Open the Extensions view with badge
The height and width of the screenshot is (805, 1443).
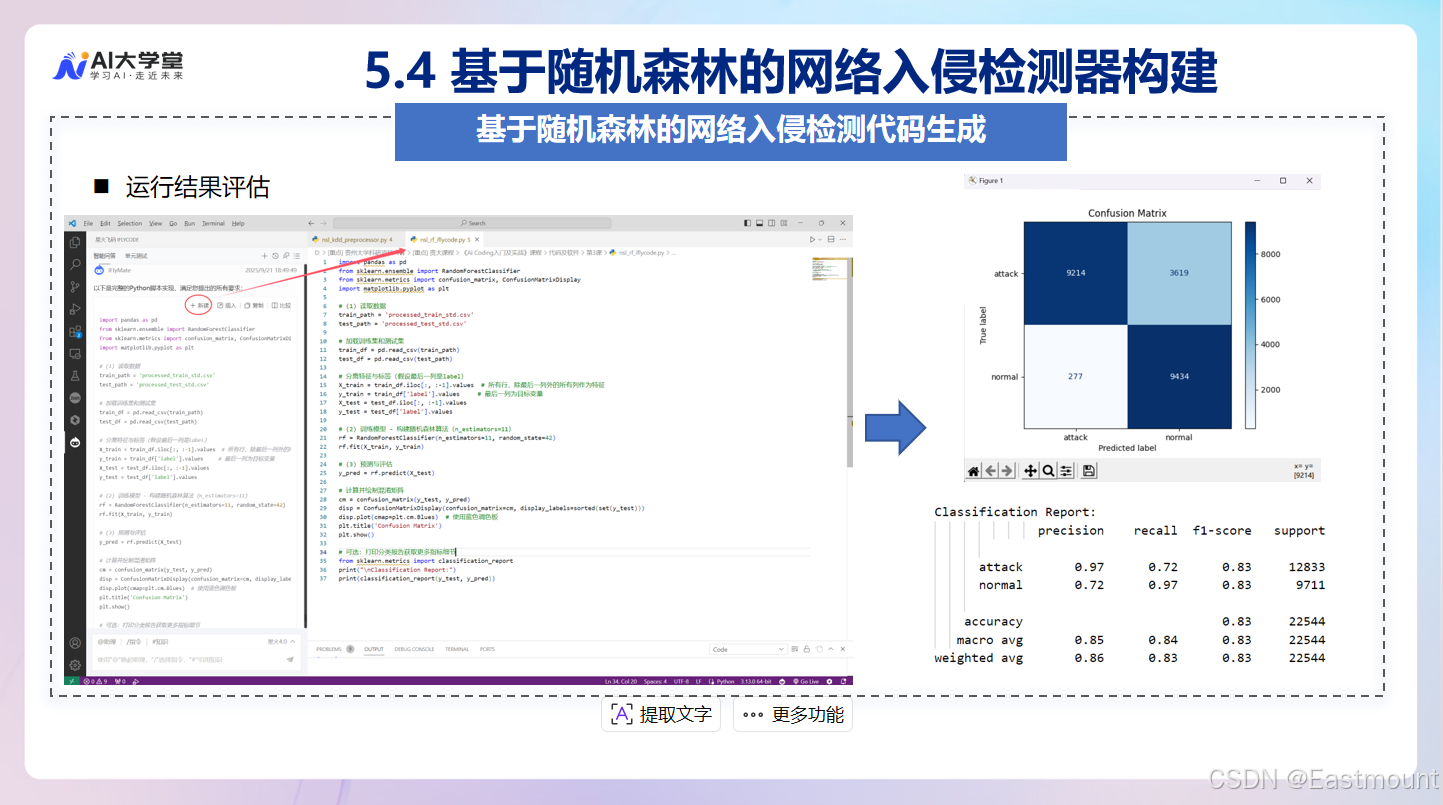click(75, 332)
